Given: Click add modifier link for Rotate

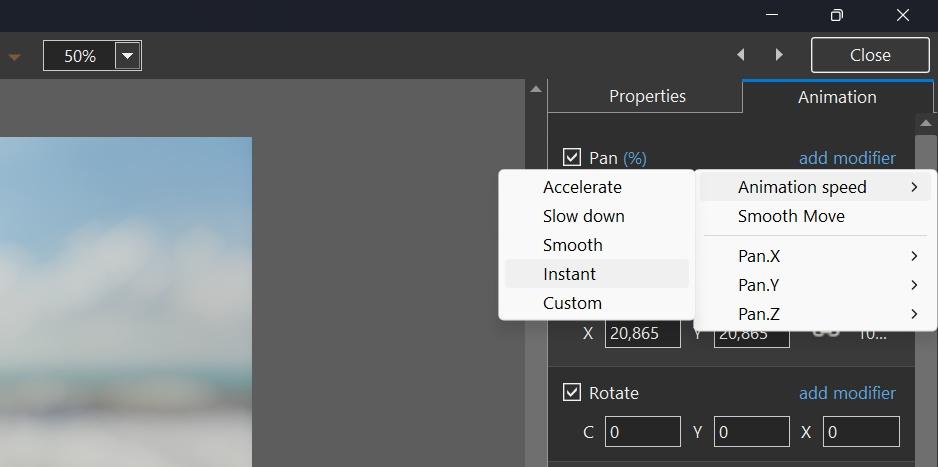Looking at the screenshot, I should tap(847, 393).
